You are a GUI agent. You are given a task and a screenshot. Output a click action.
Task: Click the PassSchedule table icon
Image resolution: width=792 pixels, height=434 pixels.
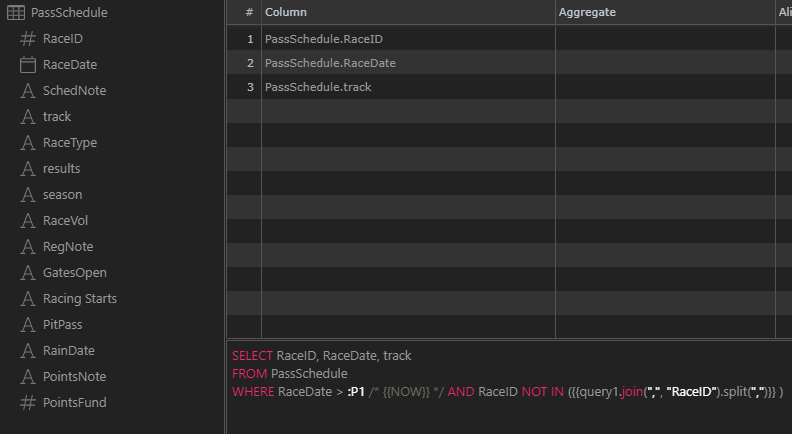tap(16, 13)
